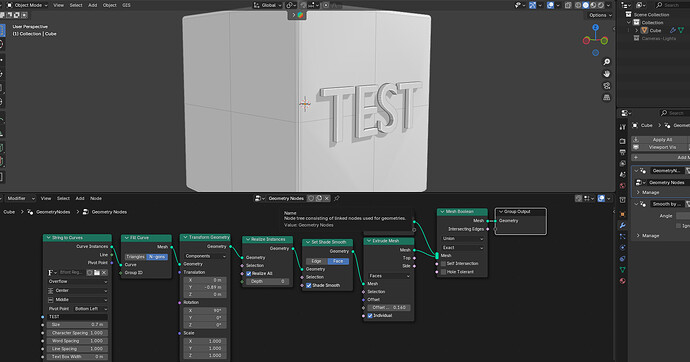
Task: Toggle viewport gizmo display button
Action: [532, 5]
